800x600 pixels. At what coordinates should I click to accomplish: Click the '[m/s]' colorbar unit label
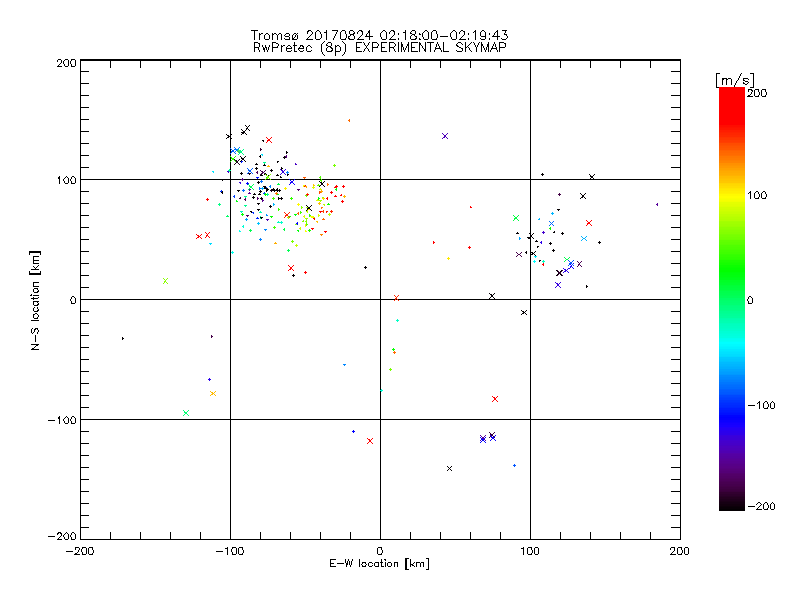[x=734, y=80]
